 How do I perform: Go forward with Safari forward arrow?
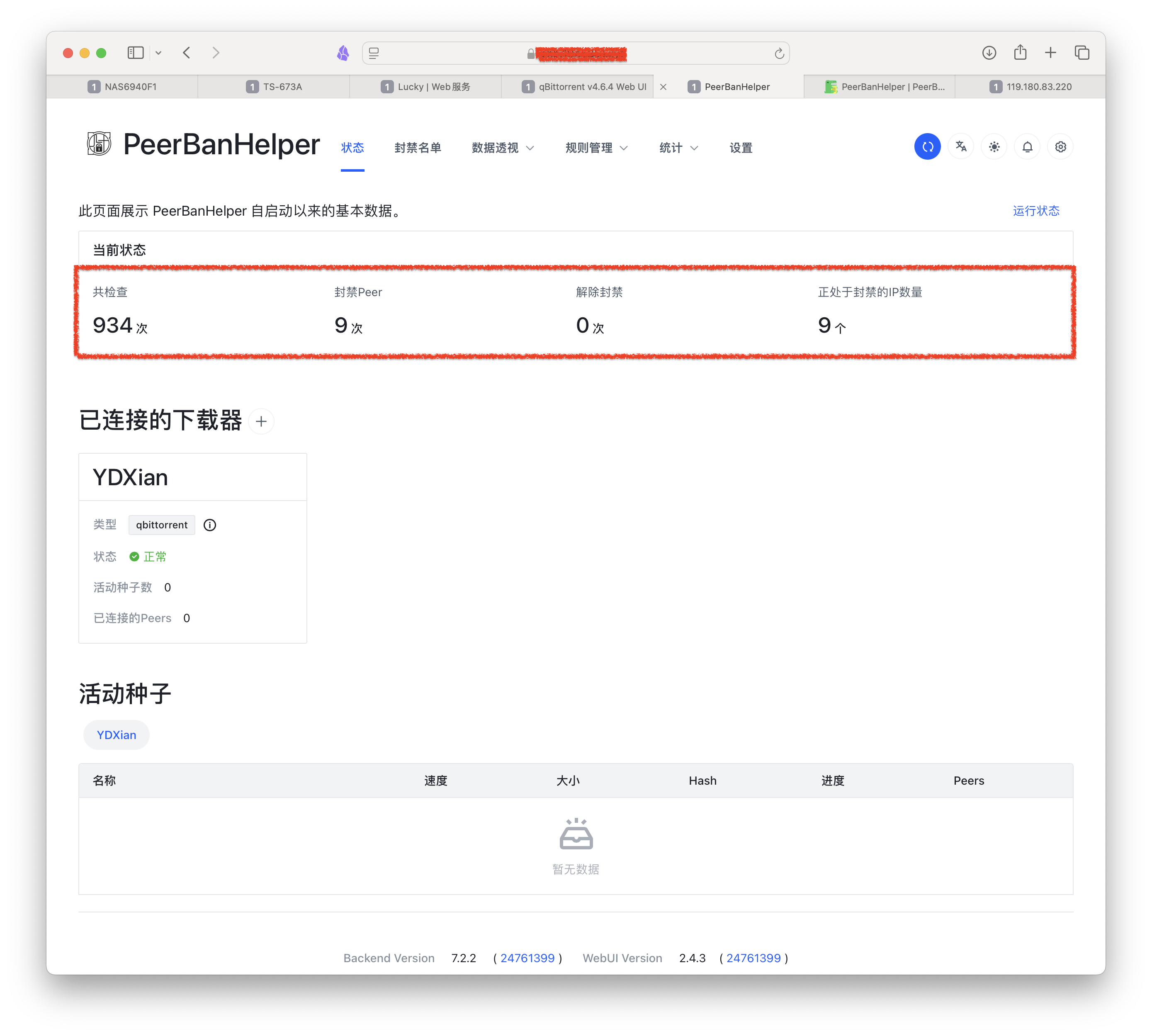coord(216,53)
